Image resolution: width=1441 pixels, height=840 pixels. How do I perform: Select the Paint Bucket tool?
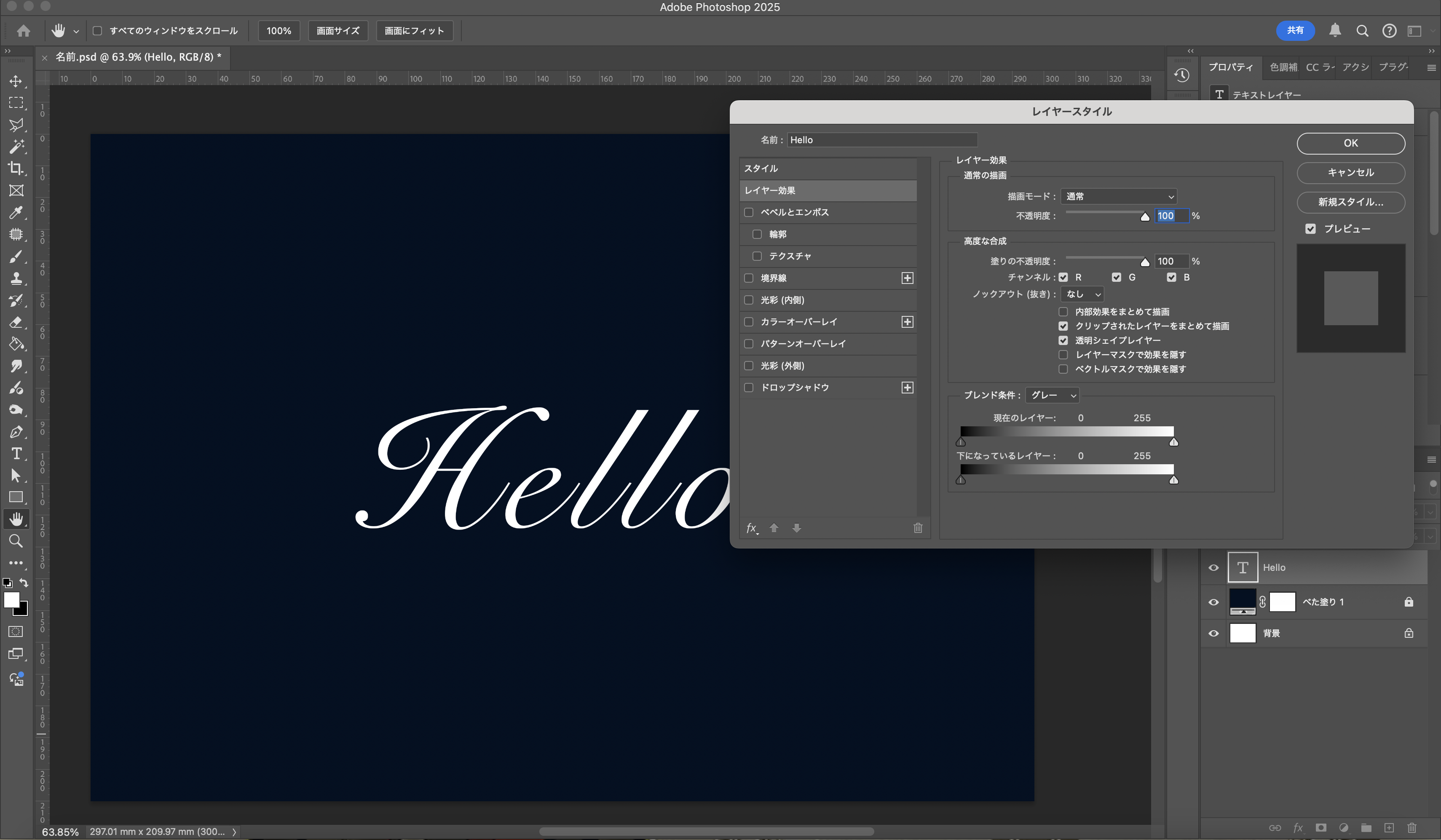16,344
